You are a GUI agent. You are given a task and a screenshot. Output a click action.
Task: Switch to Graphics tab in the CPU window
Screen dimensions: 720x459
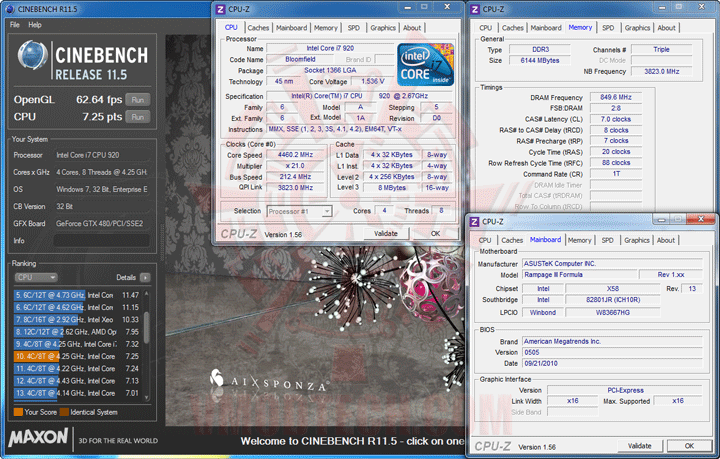pos(383,28)
